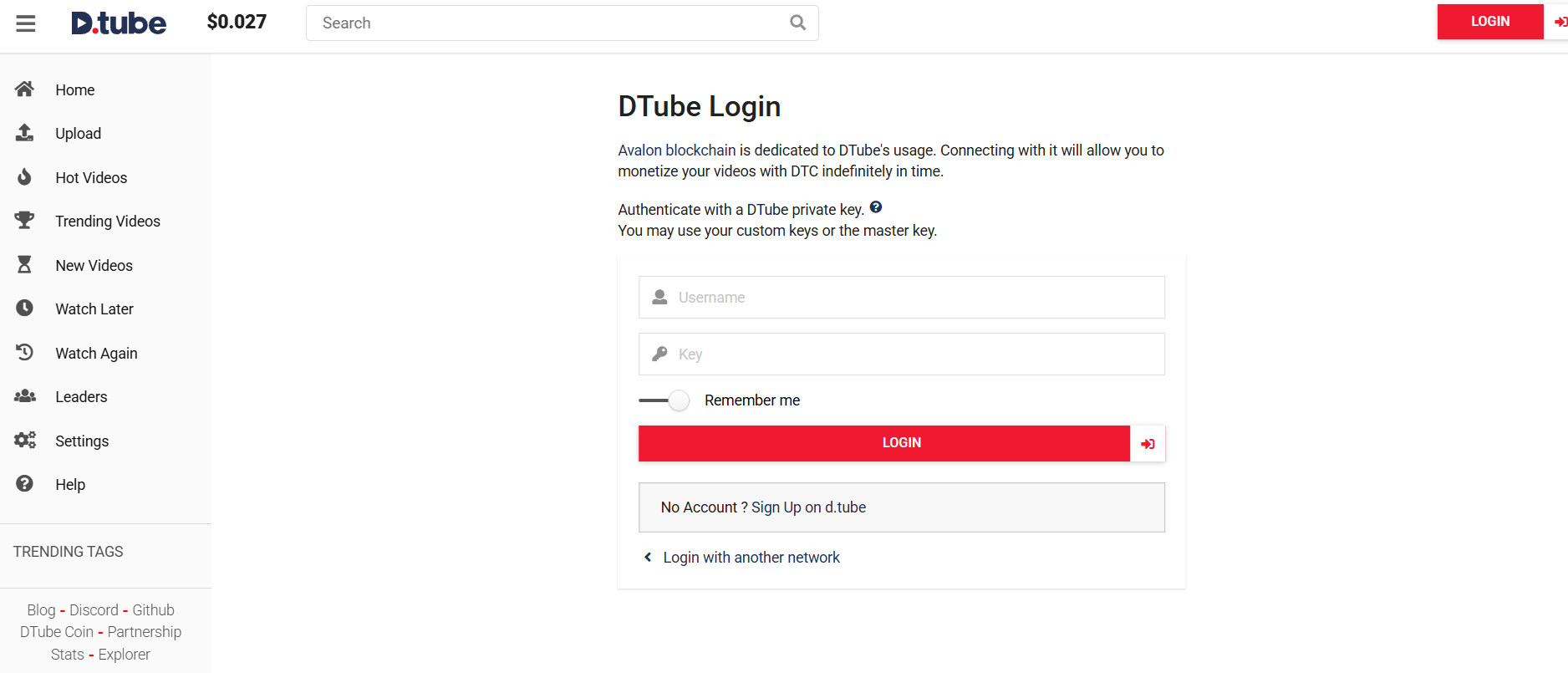
Task: Click the Settings gears icon
Action: [24, 440]
